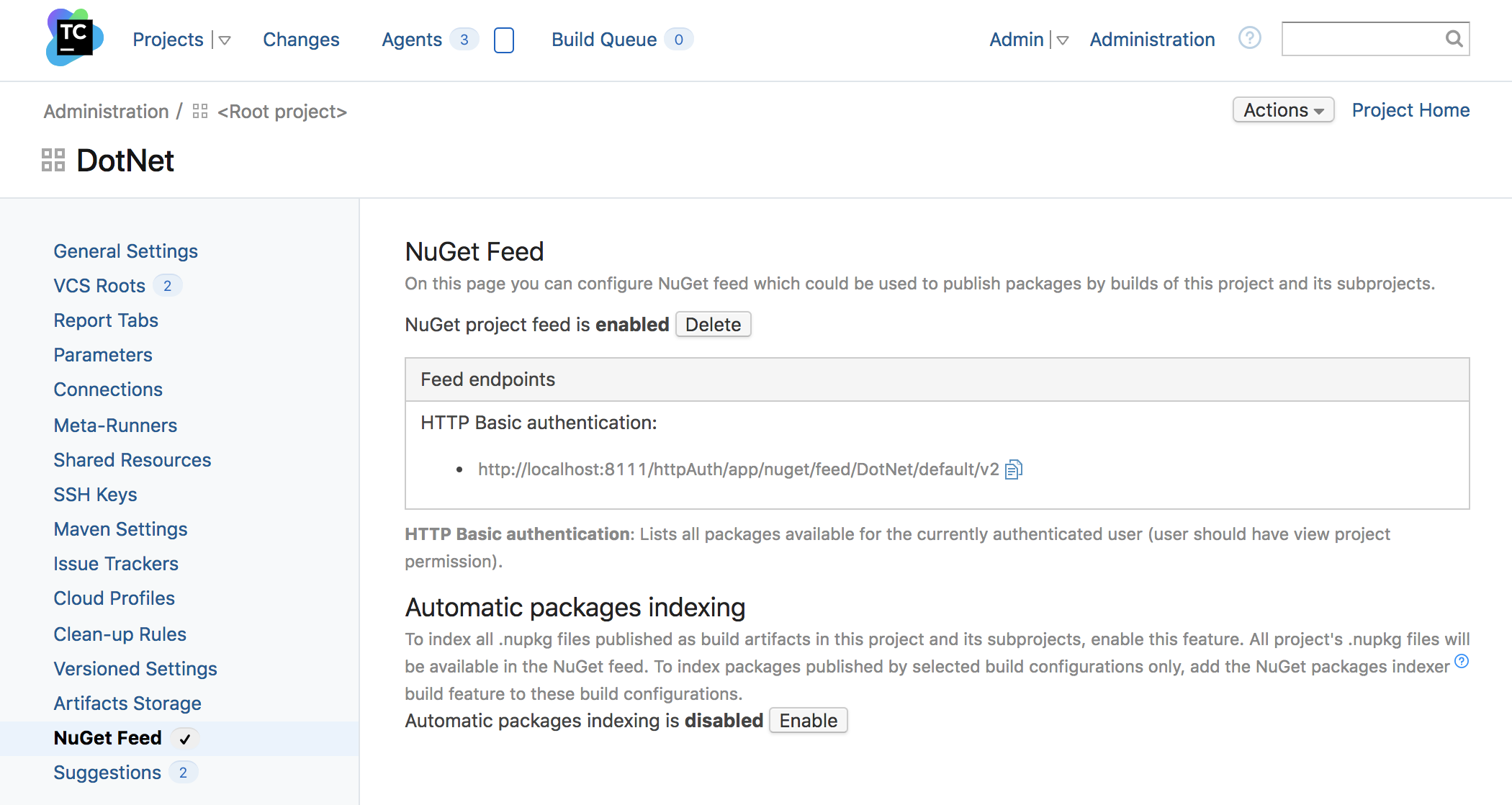Select NuGet Feed in sidebar
The width and height of the screenshot is (1512, 805).
tap(107, 738)
